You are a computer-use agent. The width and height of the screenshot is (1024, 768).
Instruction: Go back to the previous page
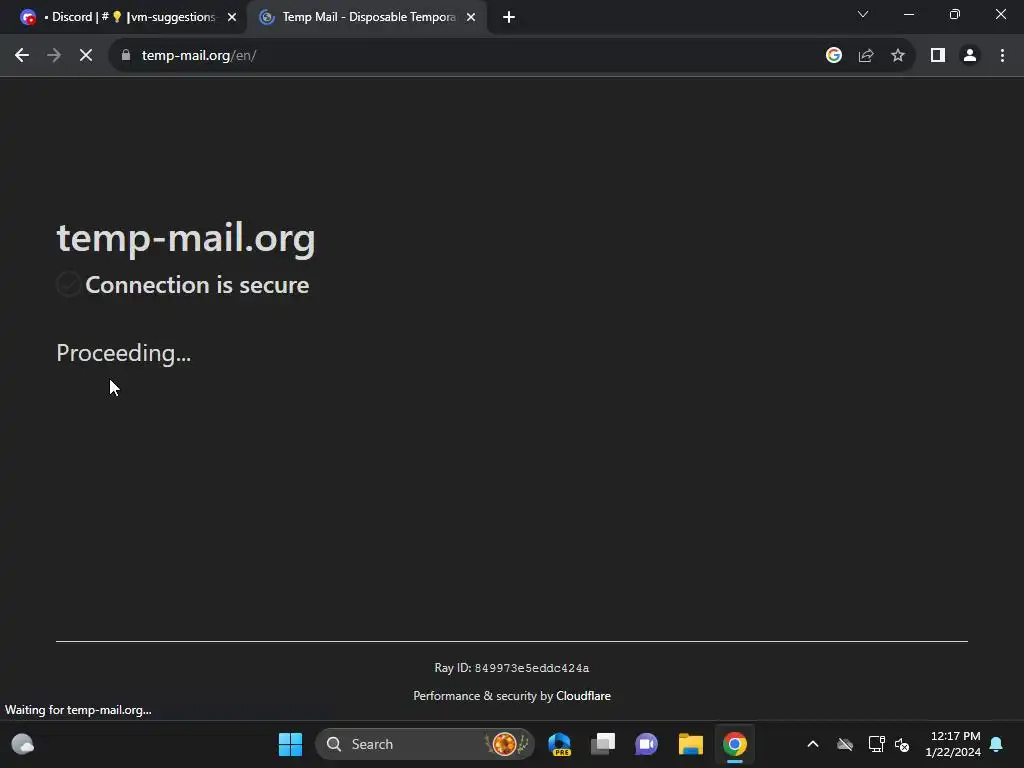(x=22, y=56)
